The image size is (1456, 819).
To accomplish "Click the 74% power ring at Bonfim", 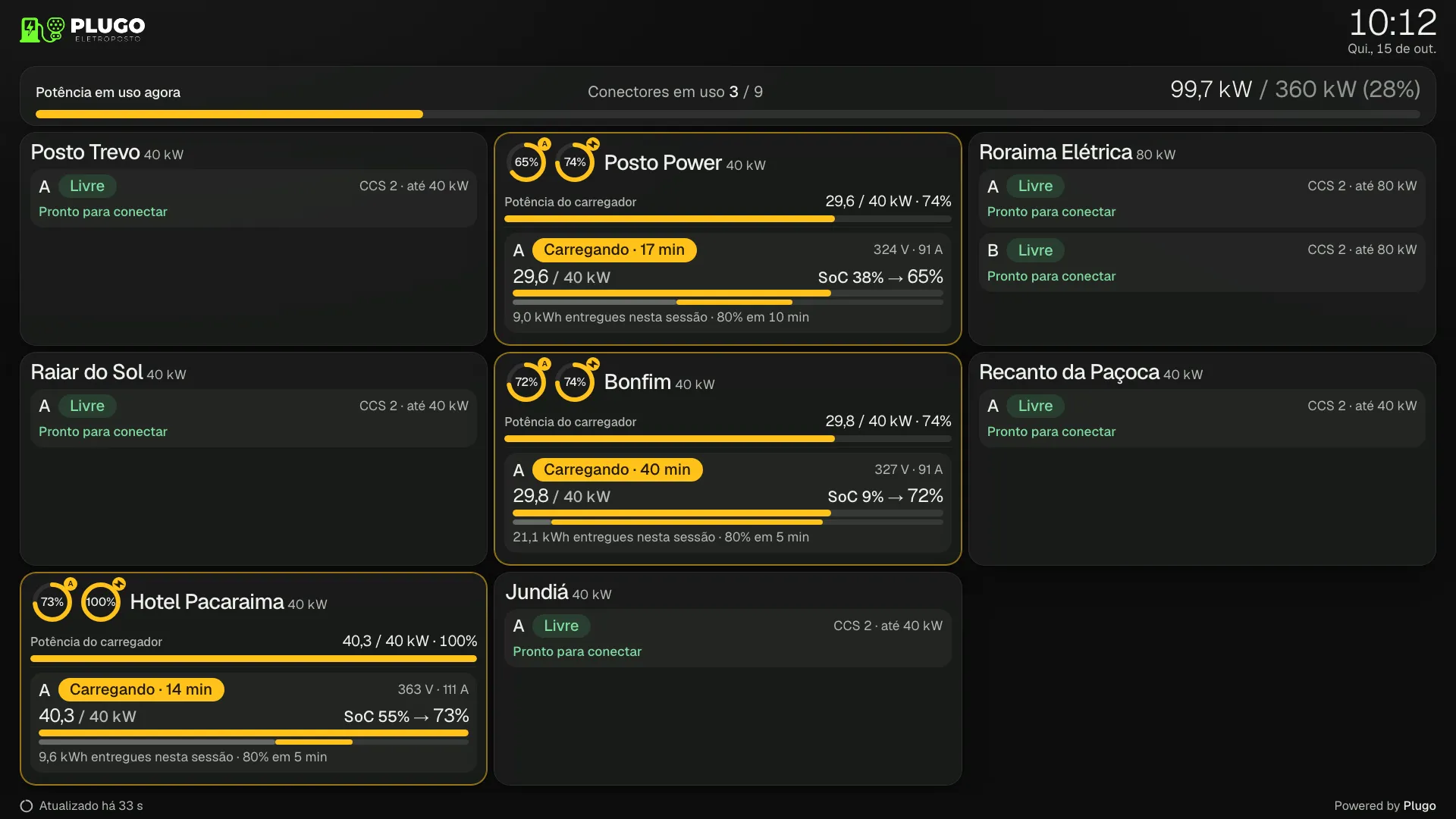I will pos(575,382).
